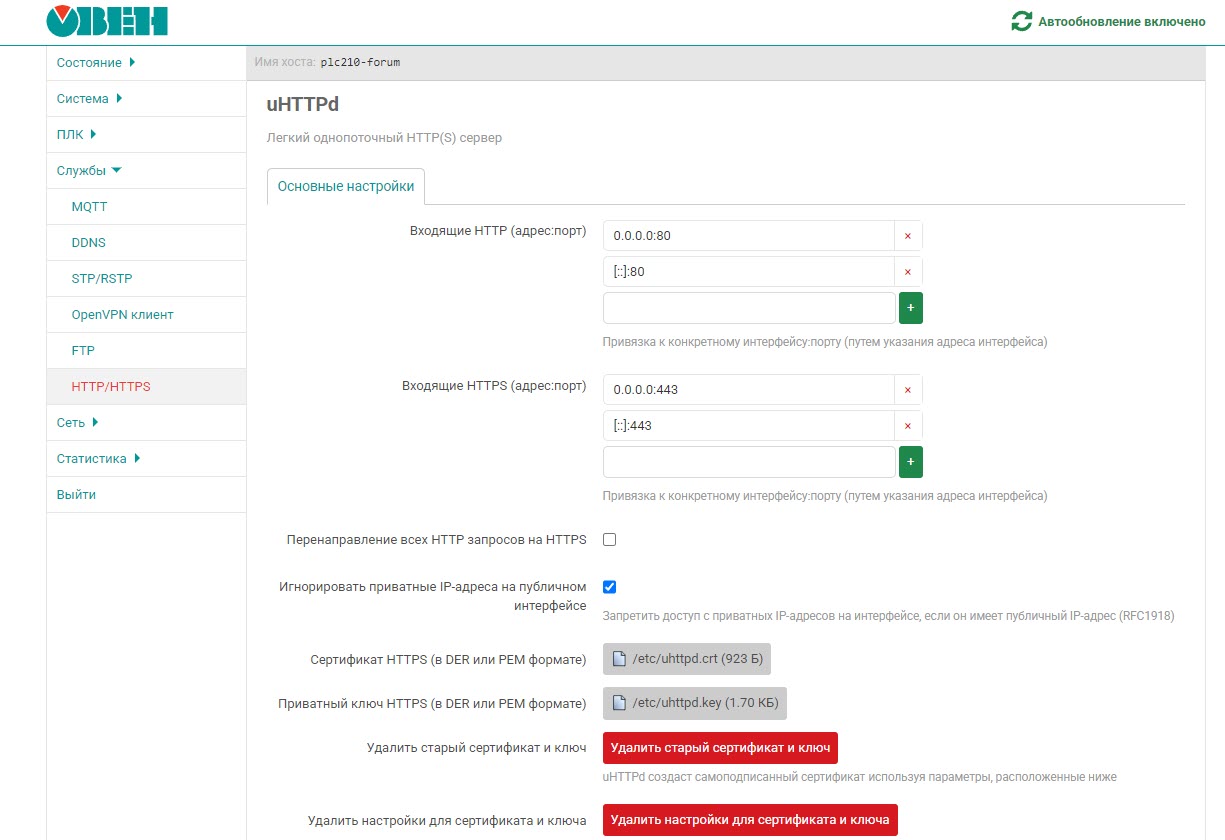Screen dimensions: 1225x840
Task: Remove the [::]:443 HTTPS listener entry
Action: [908, 426]
